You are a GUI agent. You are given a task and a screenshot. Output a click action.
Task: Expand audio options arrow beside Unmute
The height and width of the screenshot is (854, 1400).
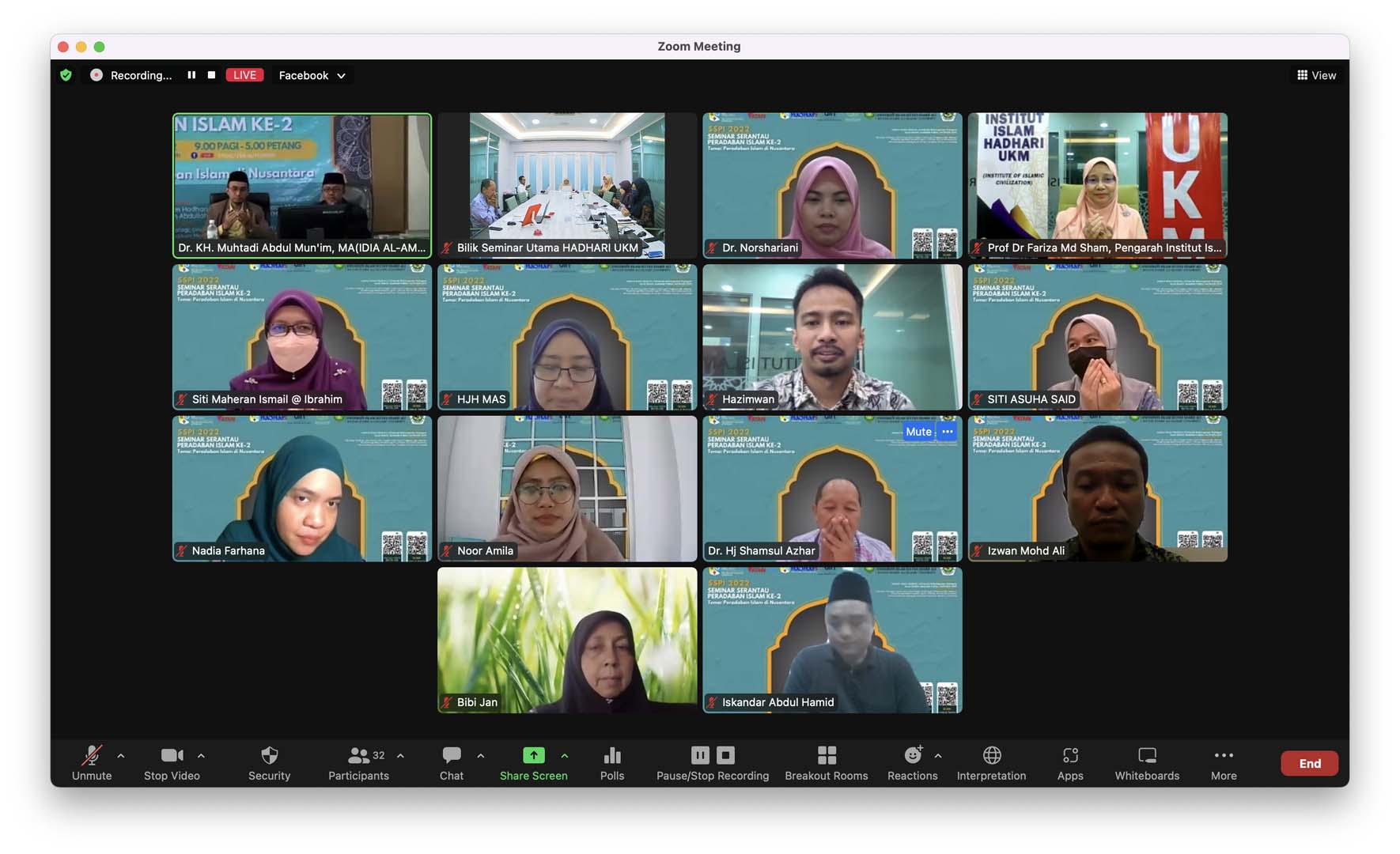[x=121, y=756]
